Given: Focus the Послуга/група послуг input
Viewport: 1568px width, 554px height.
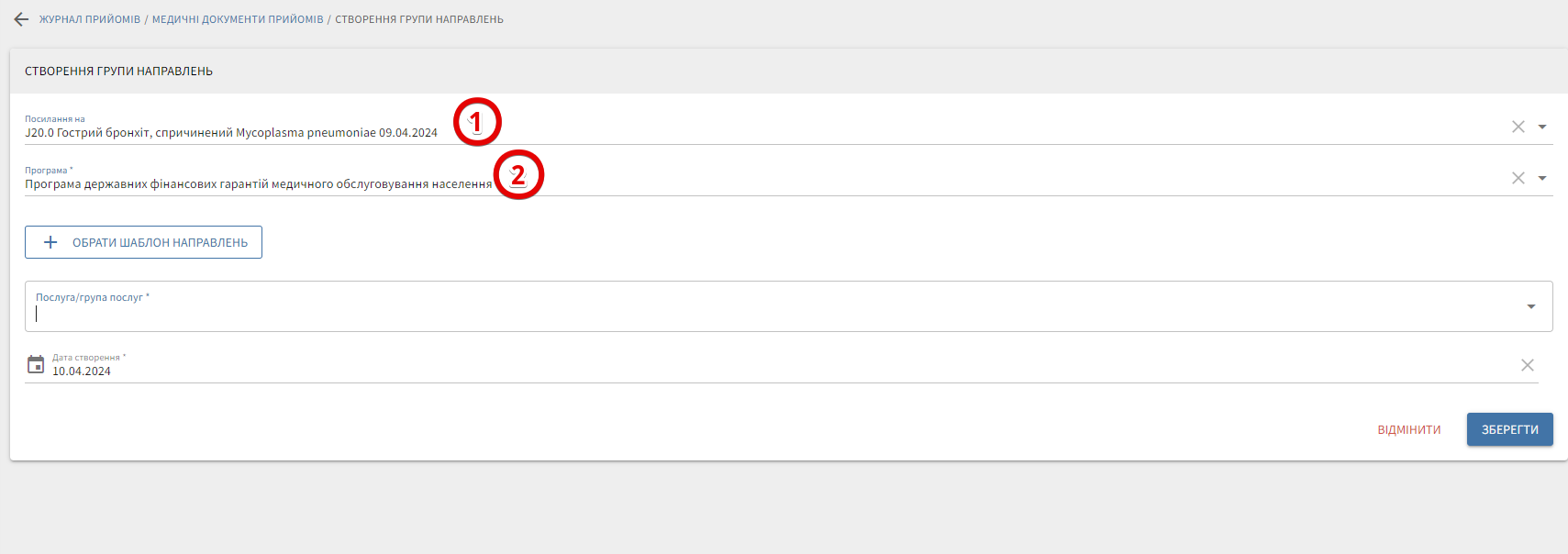Looking at the screenshot, I should (771, 314).
